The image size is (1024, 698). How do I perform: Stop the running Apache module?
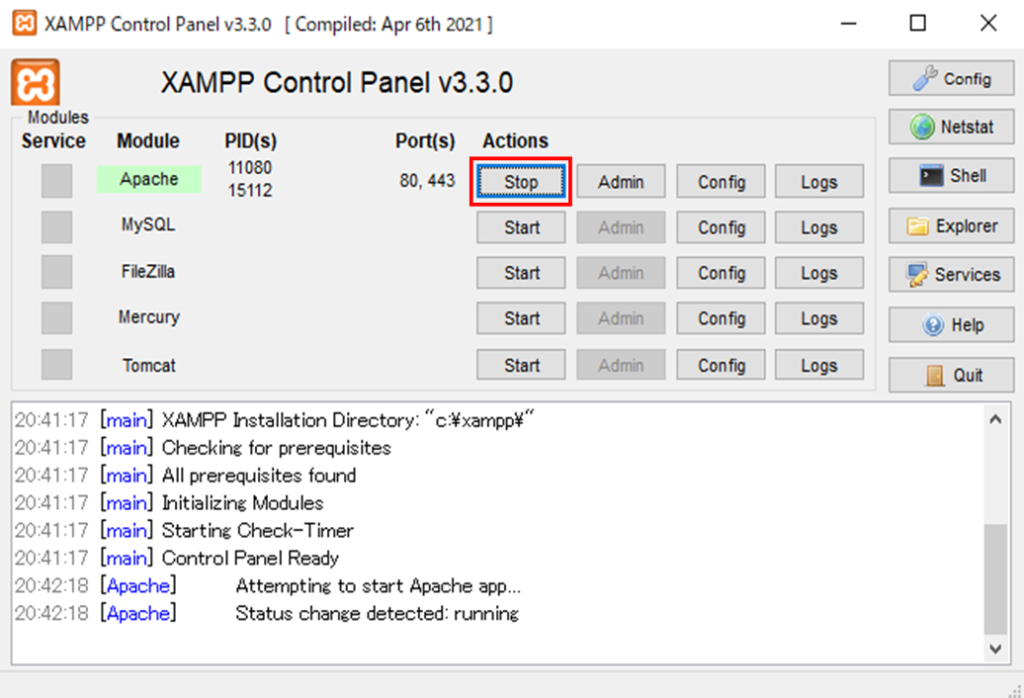pyautogui.click(x=521, y=182)
